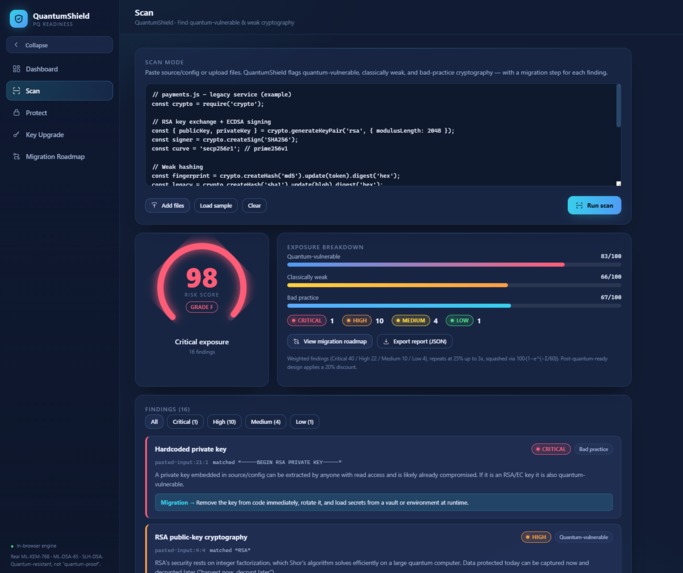The image size is (683, 573).
Task: Click the Classically weak exposure bar
Action: click(454, 285)
